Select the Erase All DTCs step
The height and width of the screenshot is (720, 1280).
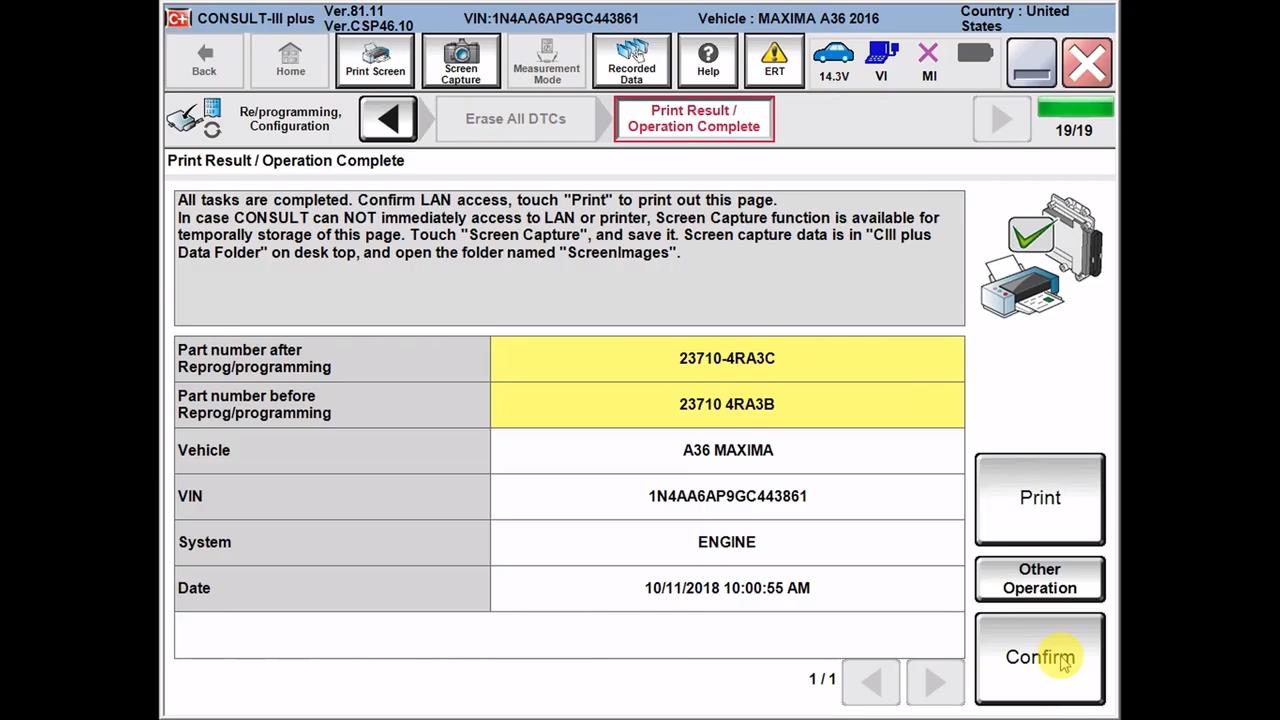516,119
